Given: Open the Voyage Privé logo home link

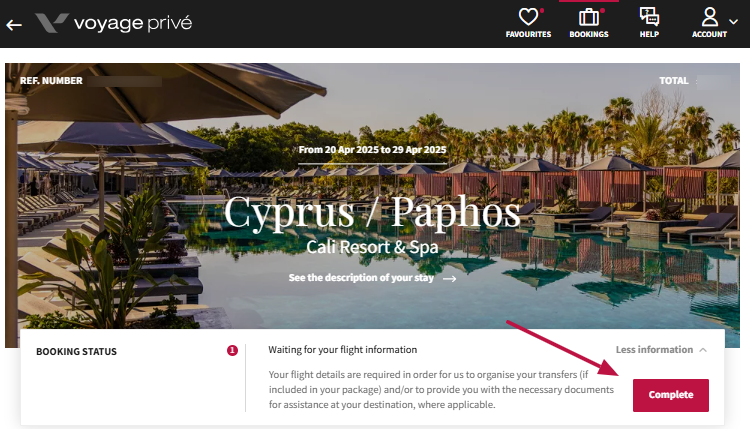Looking at the screenshot, I should [x=114, y=23].
